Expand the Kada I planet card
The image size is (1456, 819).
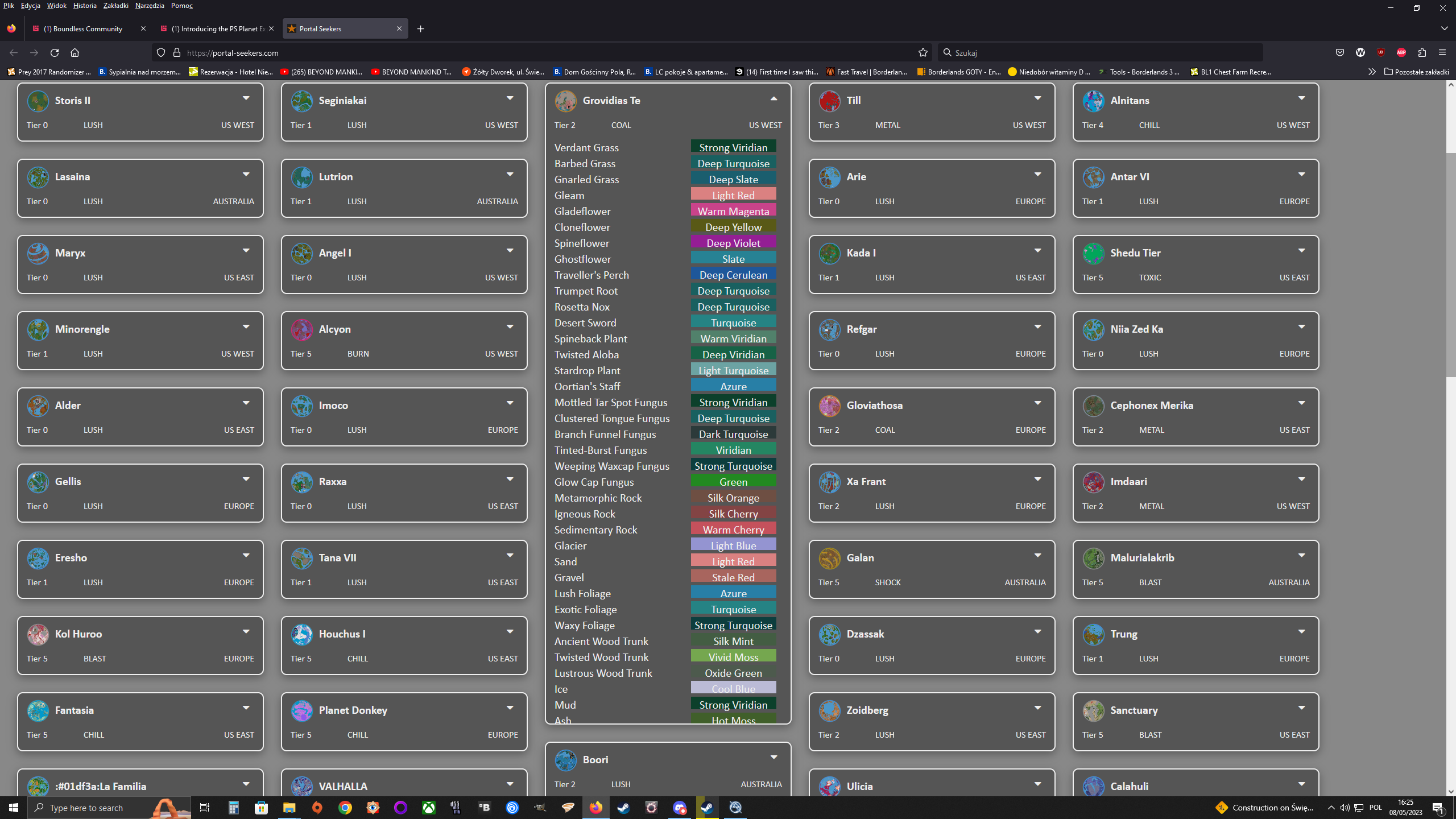point(1037,251)
